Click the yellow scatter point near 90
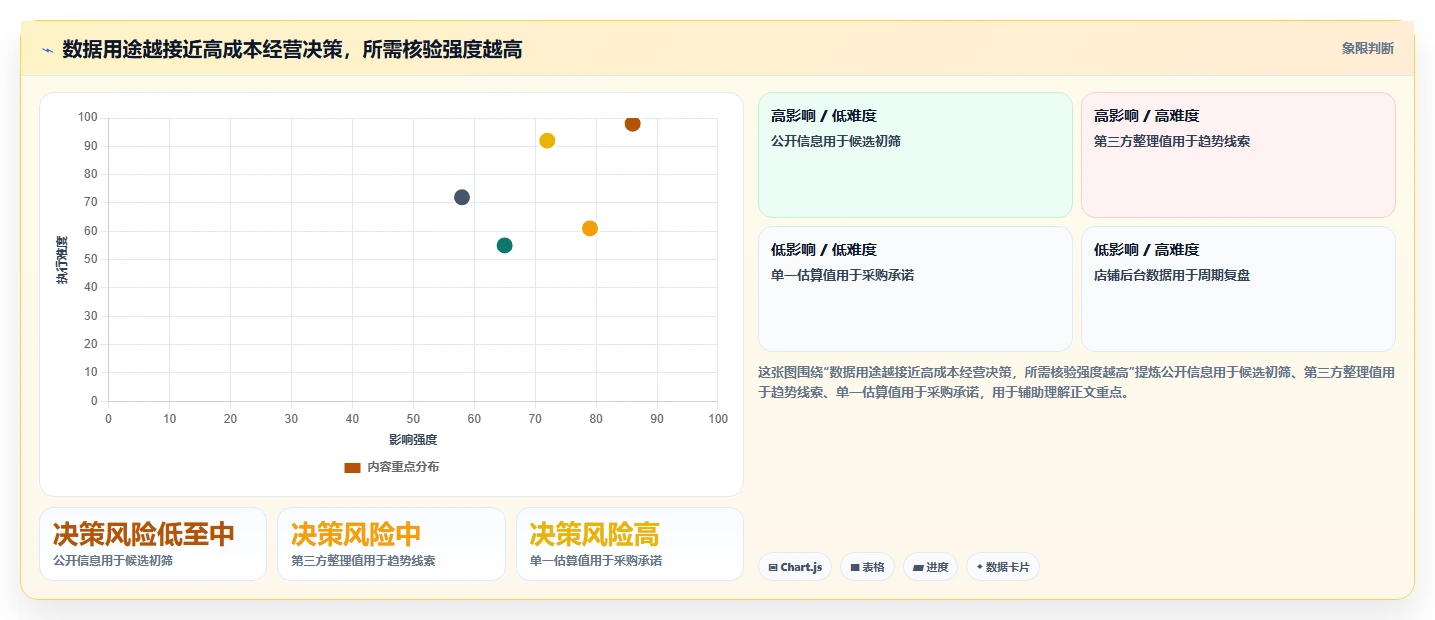The width and height of the screenshot is (1435, 620). coord(547,141)
